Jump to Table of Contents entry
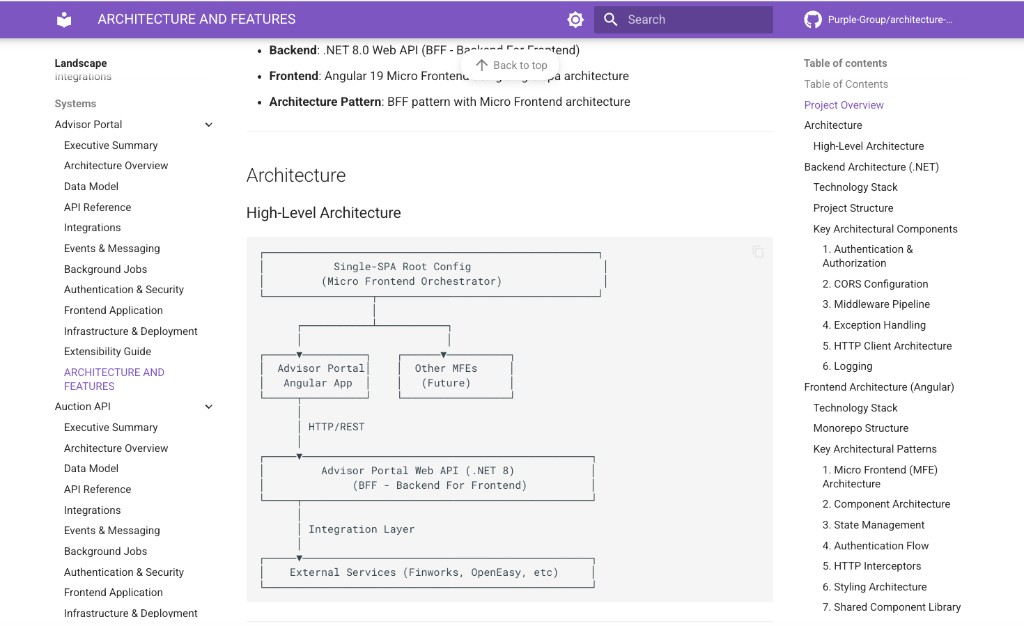 tap(846, 84)
